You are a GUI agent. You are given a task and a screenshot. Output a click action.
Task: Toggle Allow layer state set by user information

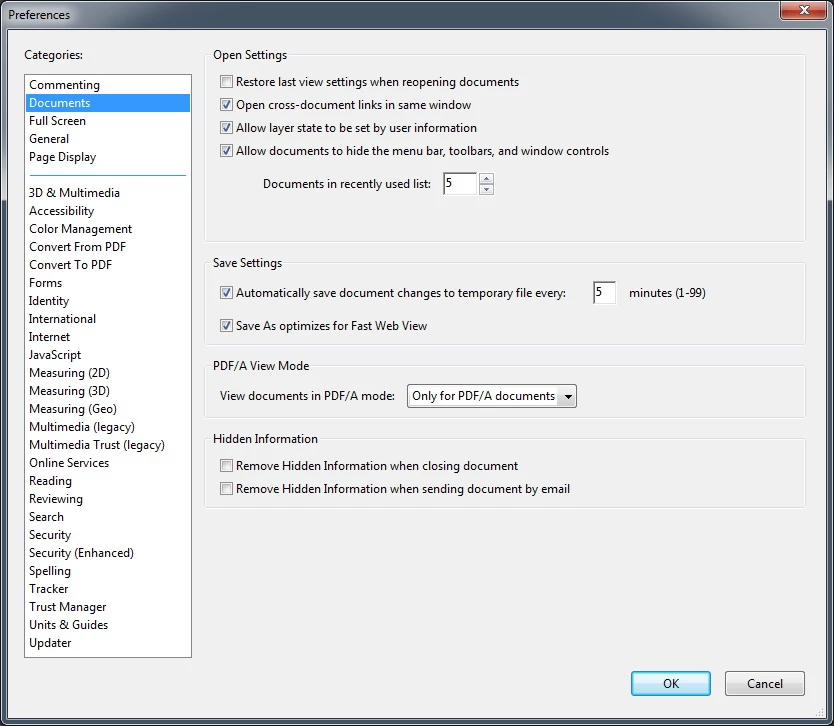[226, 128]
